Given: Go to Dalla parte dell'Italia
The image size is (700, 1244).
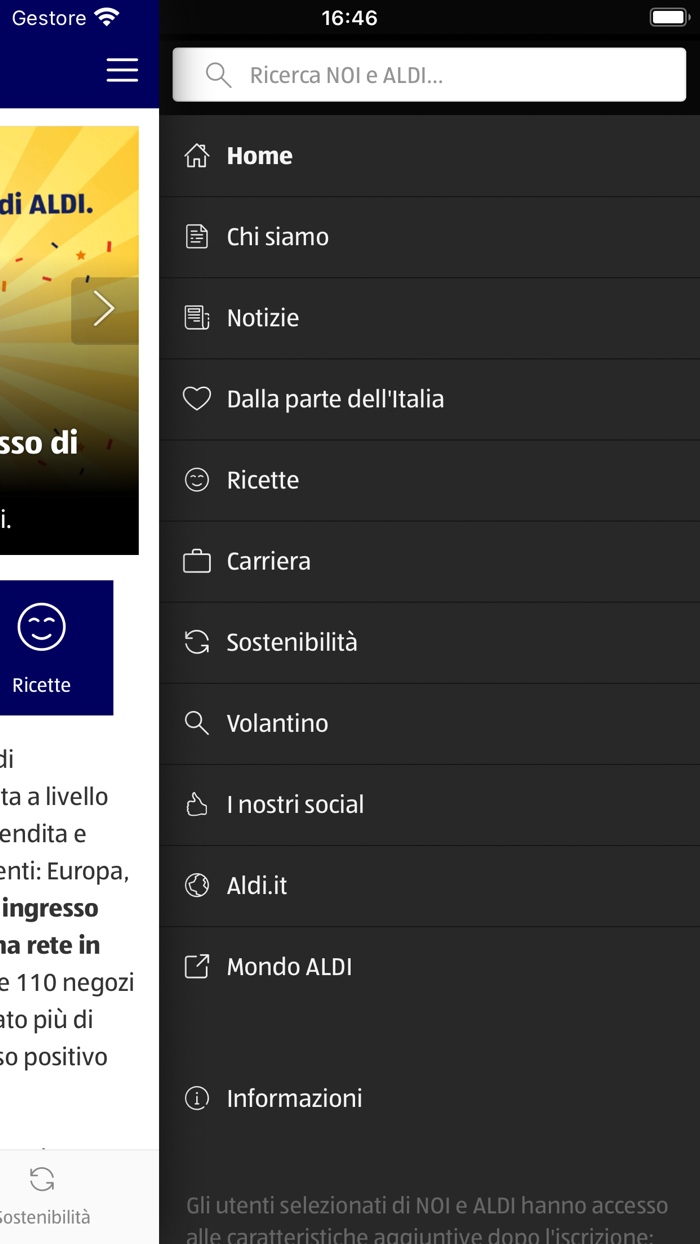Looking at the screenshot, I should (x=430, y=399).
